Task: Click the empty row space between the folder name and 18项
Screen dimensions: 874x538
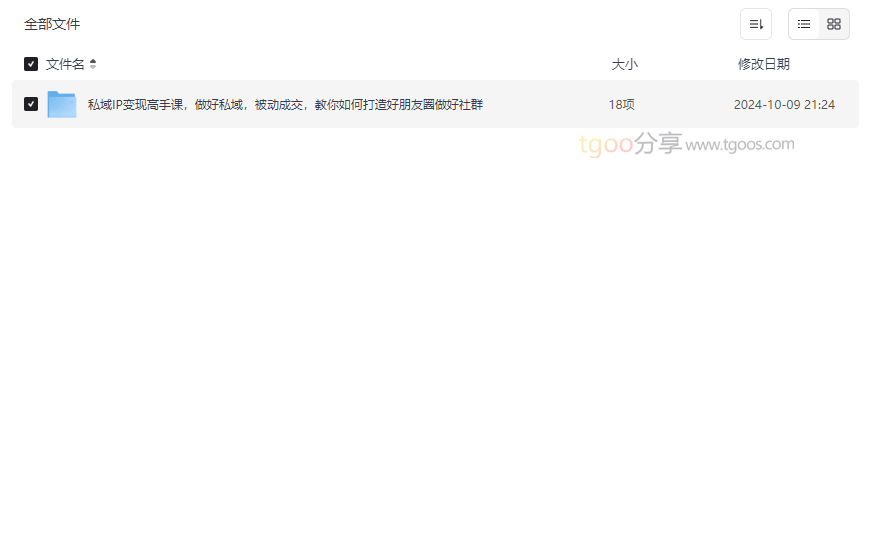Action: [x=545, y=104]
